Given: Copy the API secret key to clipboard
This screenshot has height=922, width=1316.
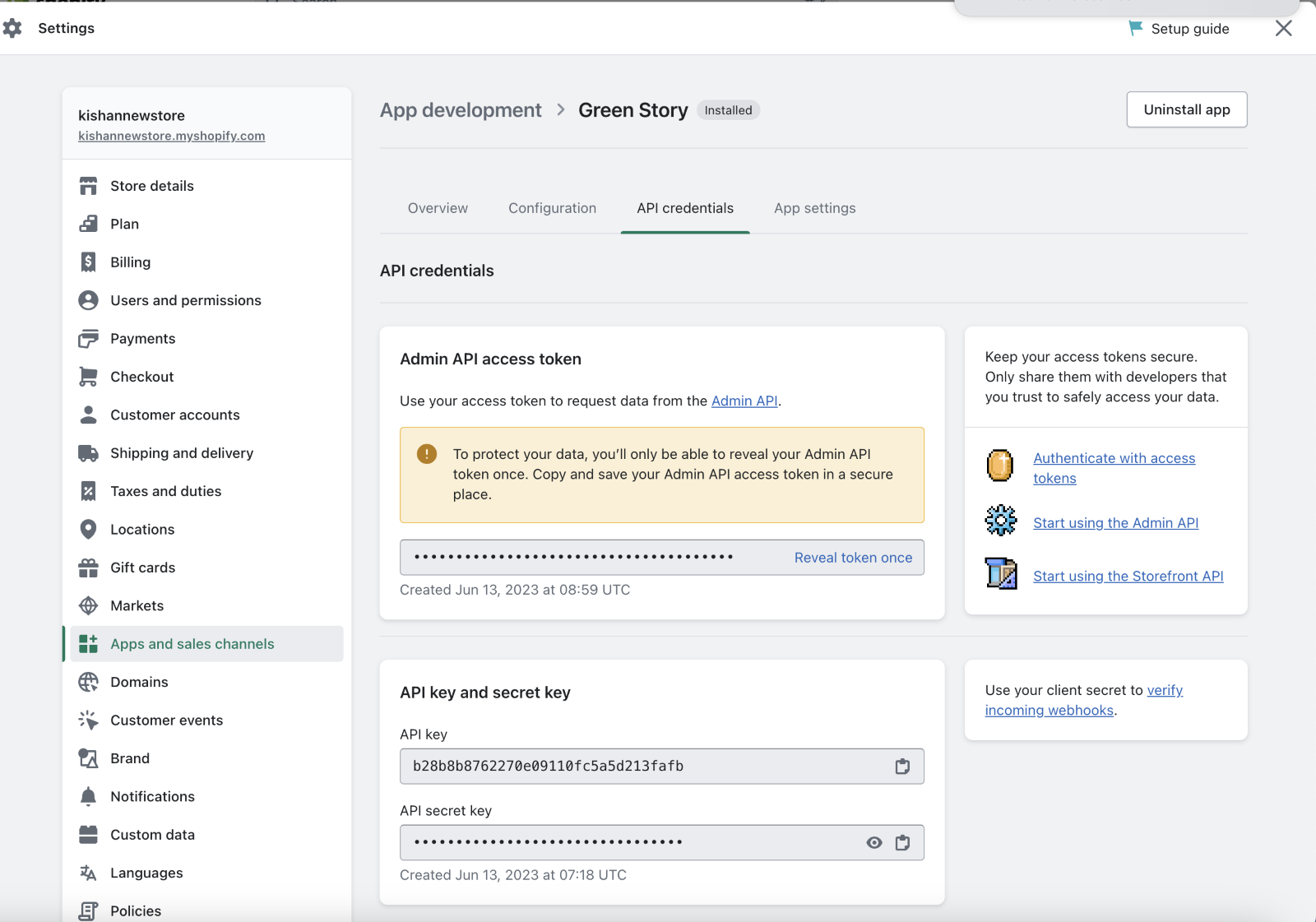Looking at the screenshot, I should click(x=902, y=843).
